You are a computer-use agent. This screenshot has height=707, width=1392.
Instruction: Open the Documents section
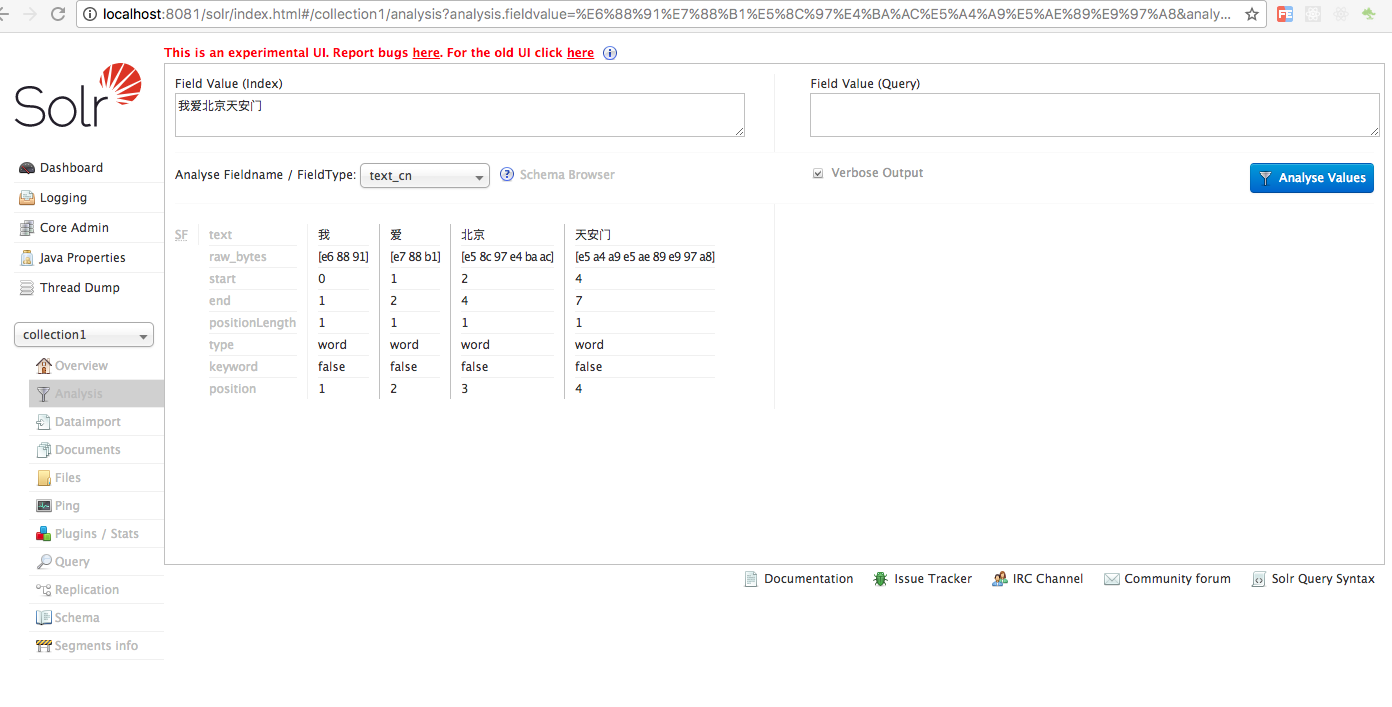tap(88, 450)
